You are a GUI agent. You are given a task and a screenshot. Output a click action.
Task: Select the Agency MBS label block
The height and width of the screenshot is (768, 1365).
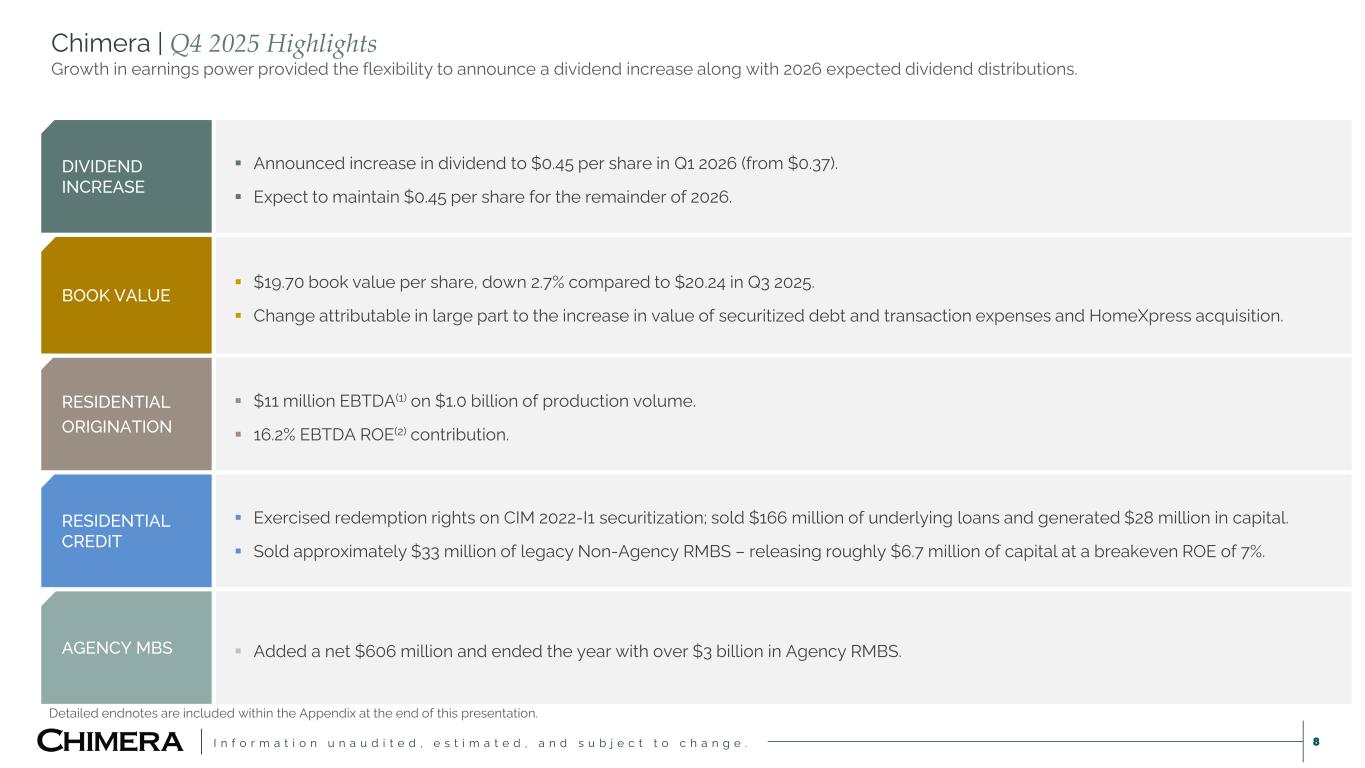click(126, 648)
